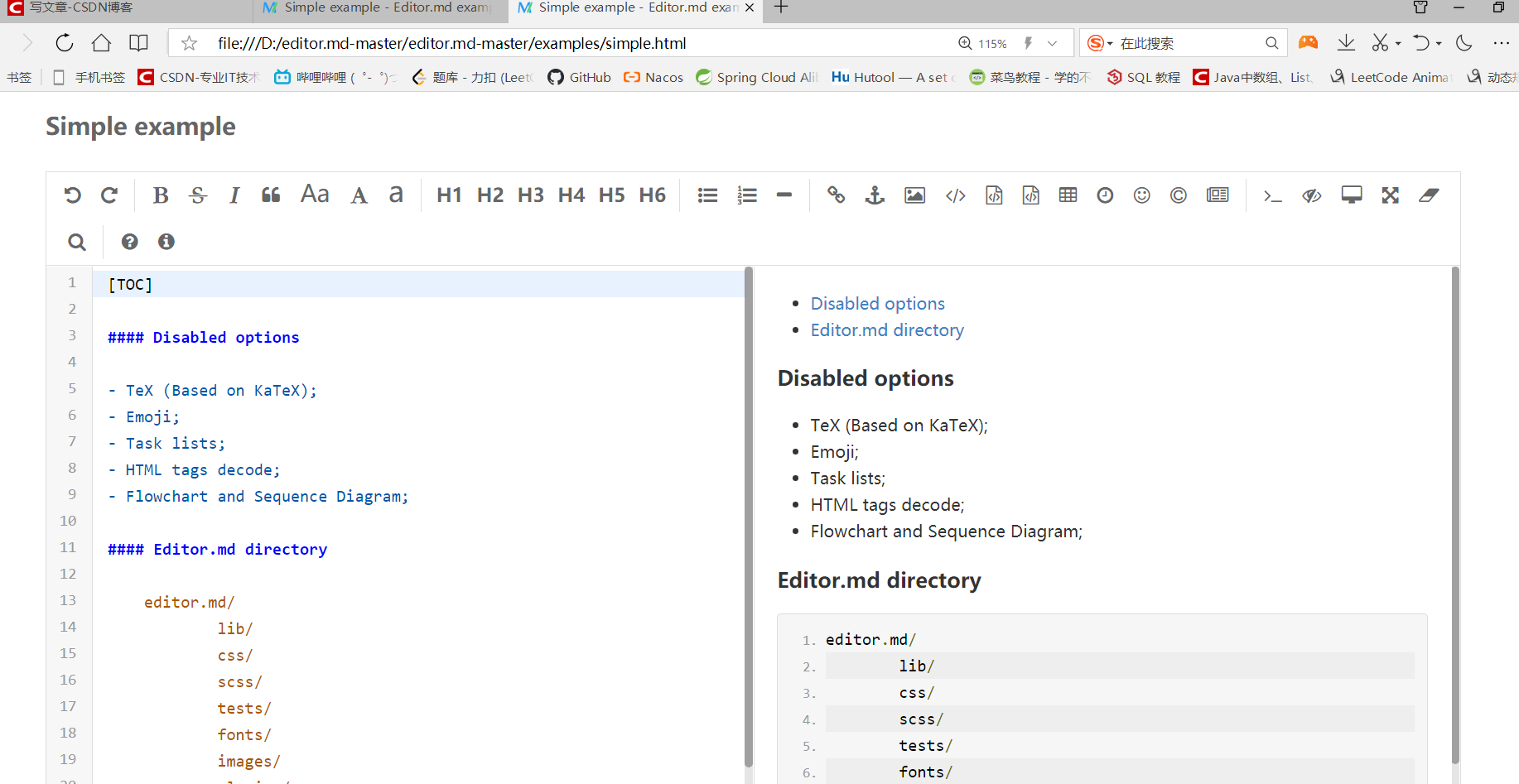Screen dimensions: 1519x784
Task: Insert H5 heading
Action: pyautogui.click(x=611, y=195)
